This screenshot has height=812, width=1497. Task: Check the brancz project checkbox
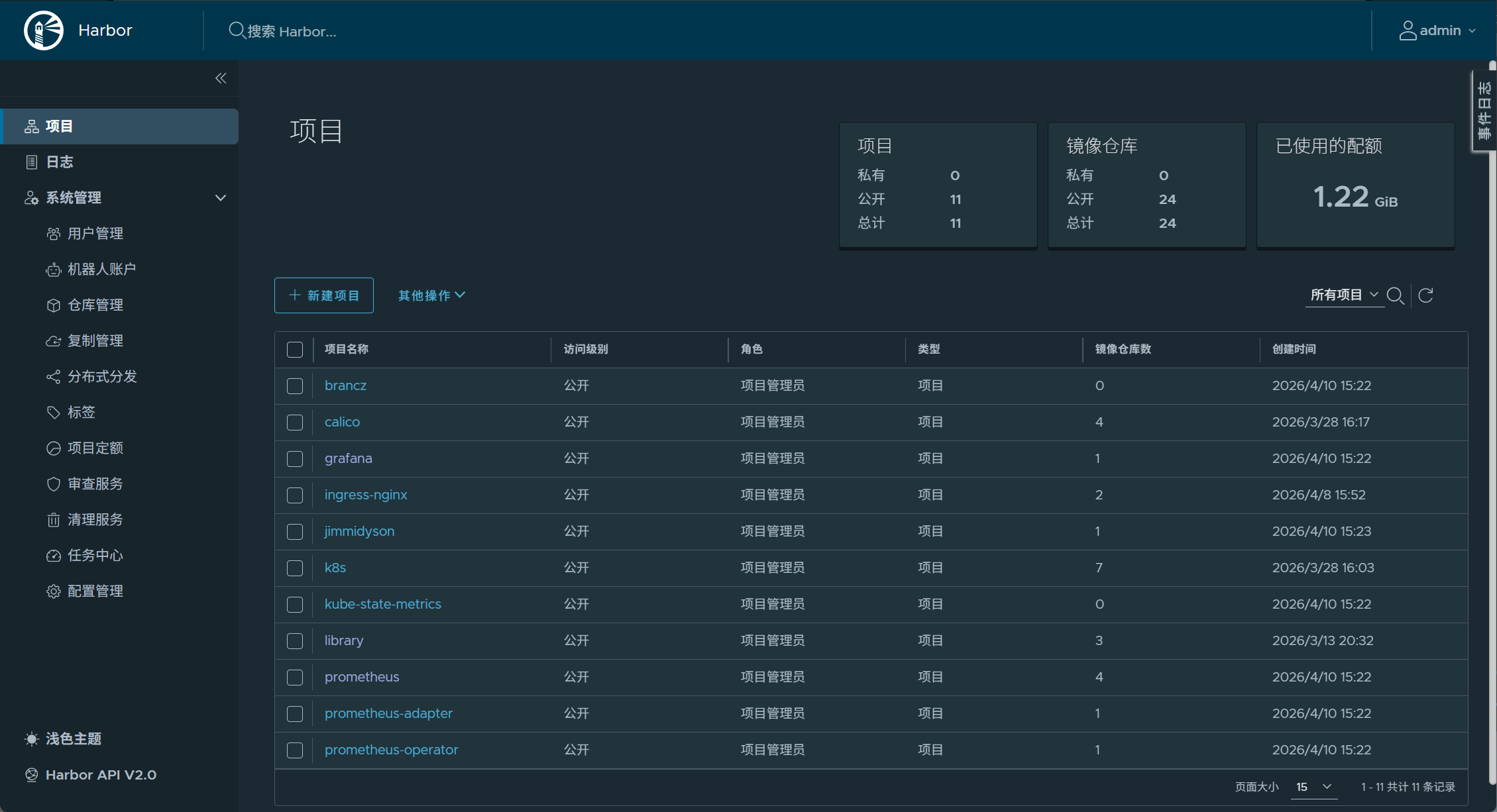click(295, 386)
